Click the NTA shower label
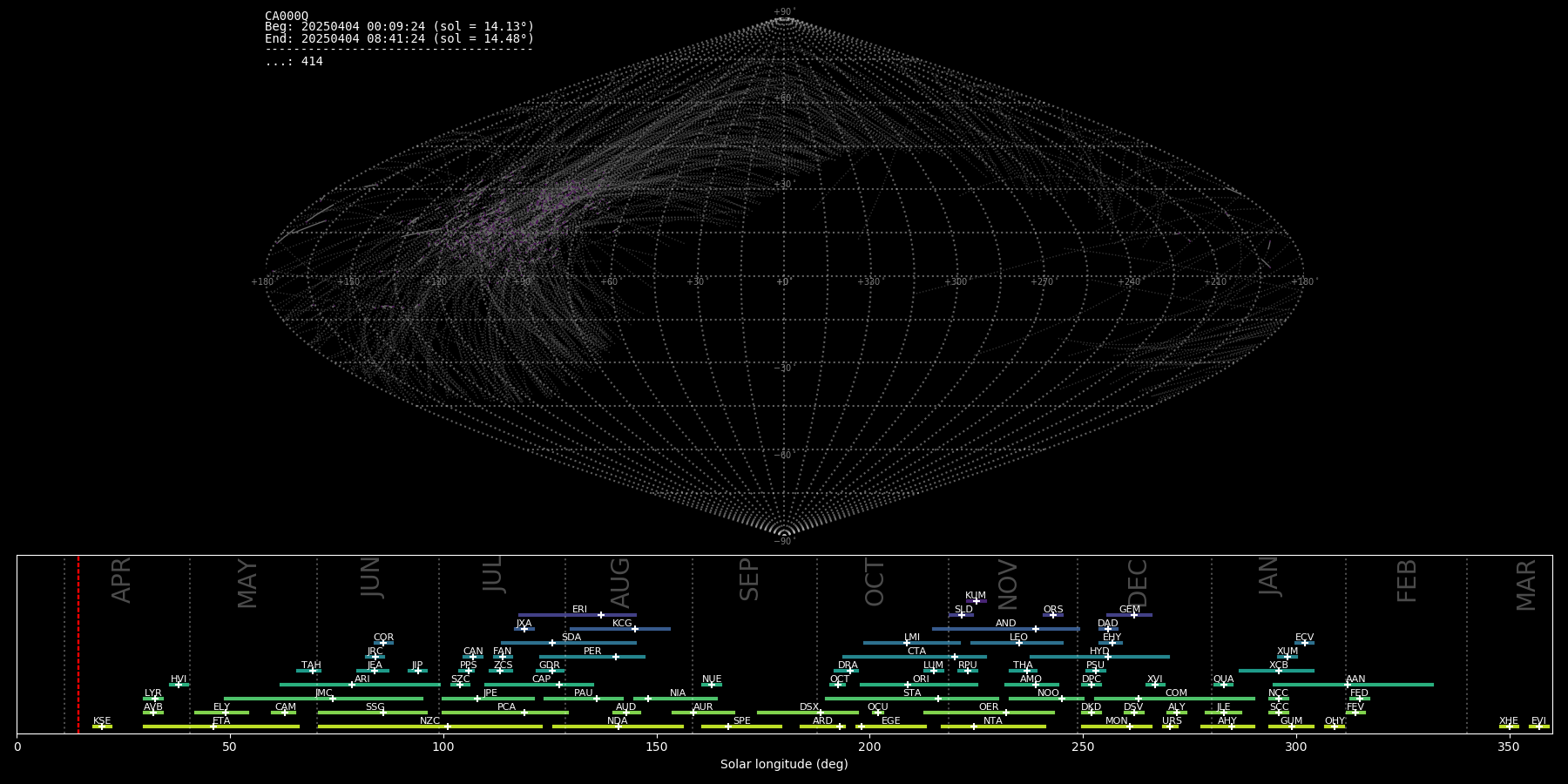 [x=992, y=721]
